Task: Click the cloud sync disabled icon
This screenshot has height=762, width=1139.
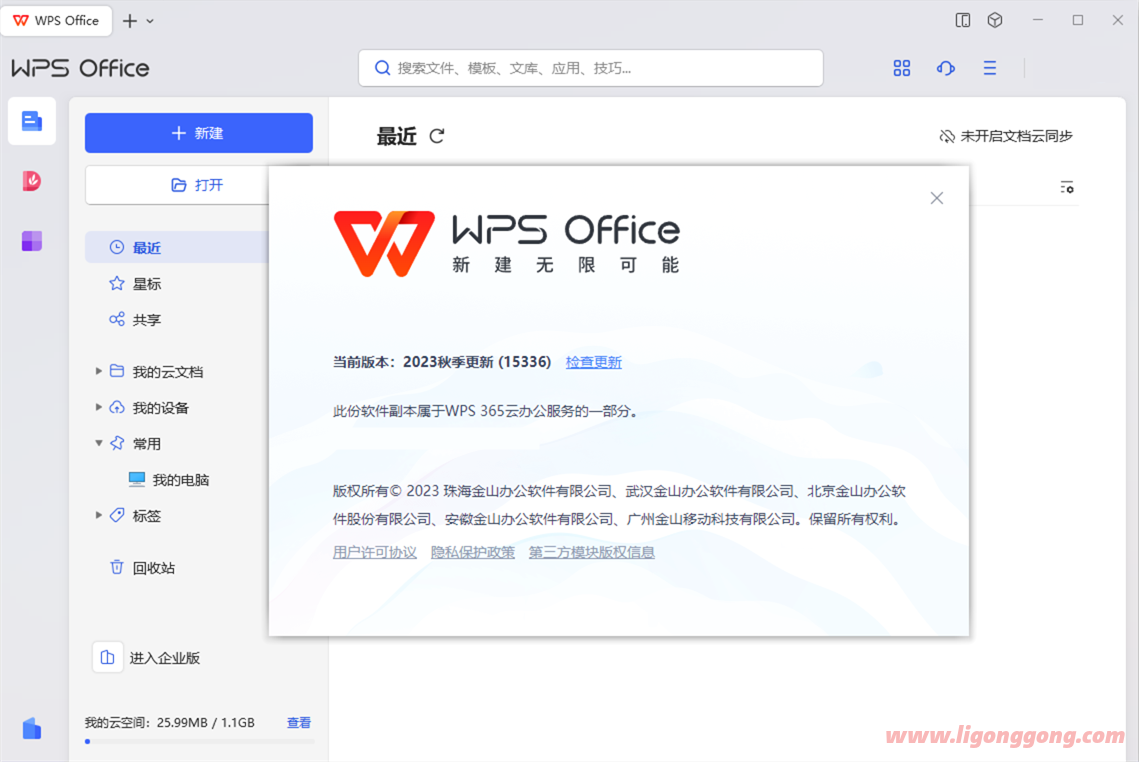Action: (x=947, y=136)
